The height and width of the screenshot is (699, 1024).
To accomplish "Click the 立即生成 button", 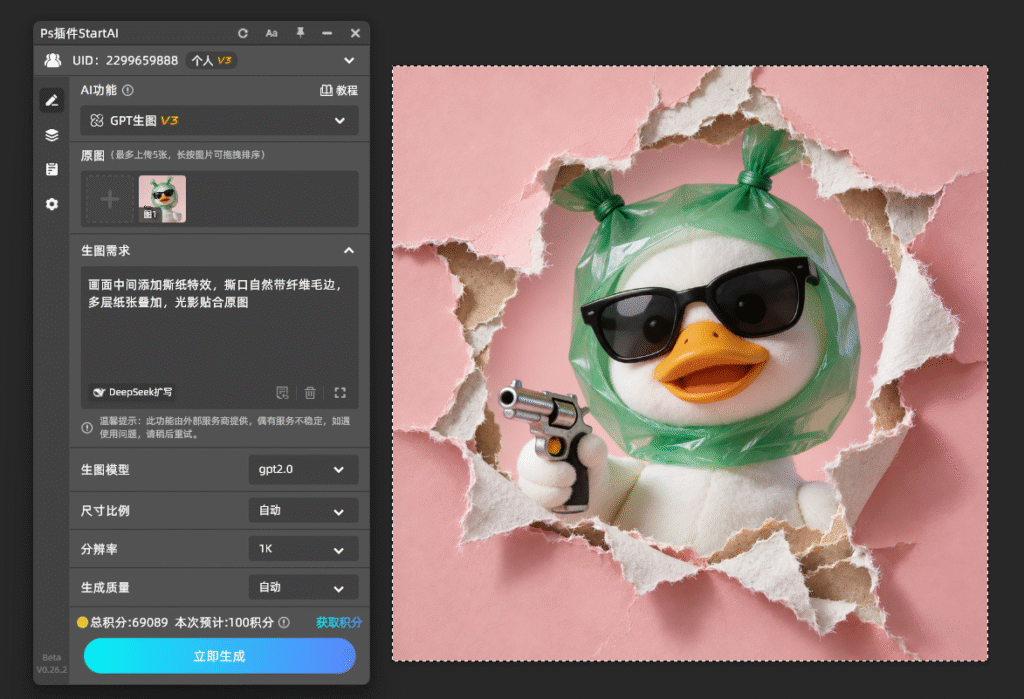I will click(x=219, y=656).
